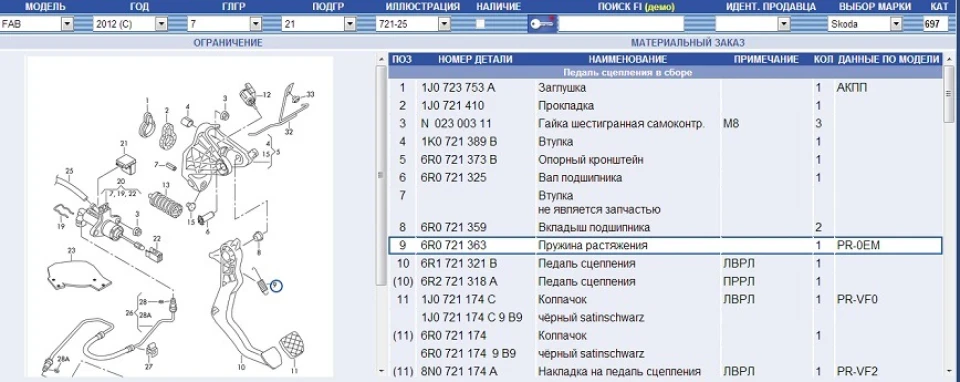The width and height of the screenshot is (960, 382).
Task: Click the note M8 for the nut
Action: tap(731, 124)
